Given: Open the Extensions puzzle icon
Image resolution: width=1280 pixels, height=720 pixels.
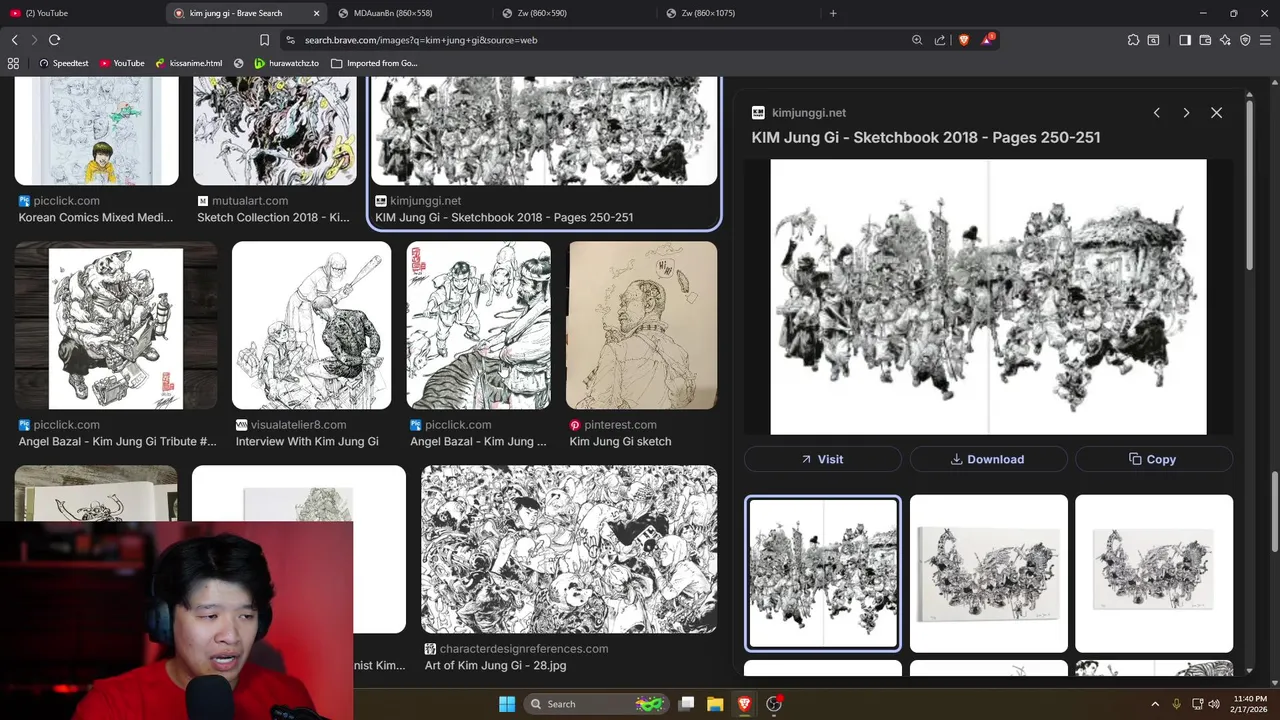Looking at the screenshot, I should 1133,40.
